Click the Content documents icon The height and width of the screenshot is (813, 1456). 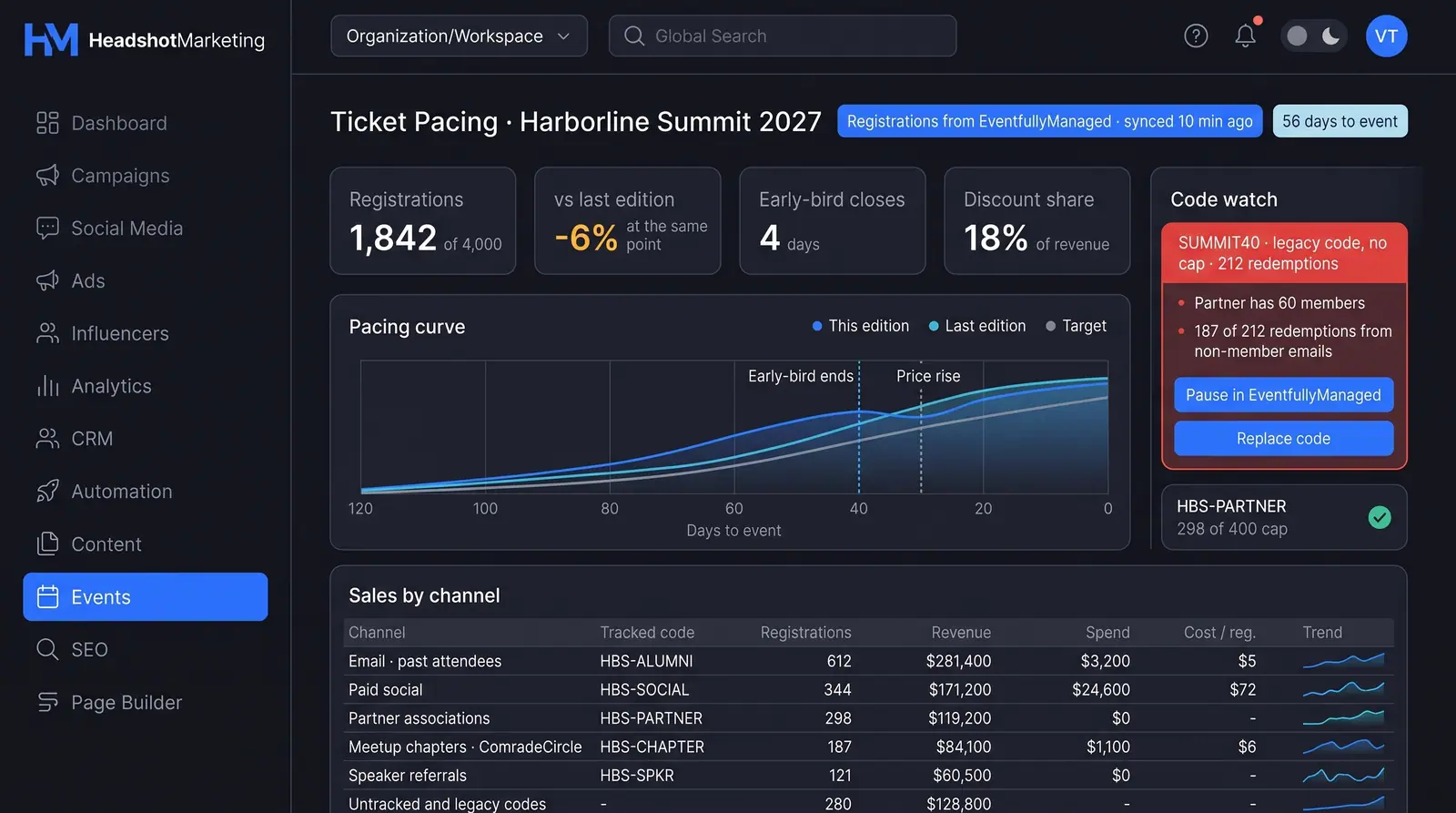click(47, 544)
